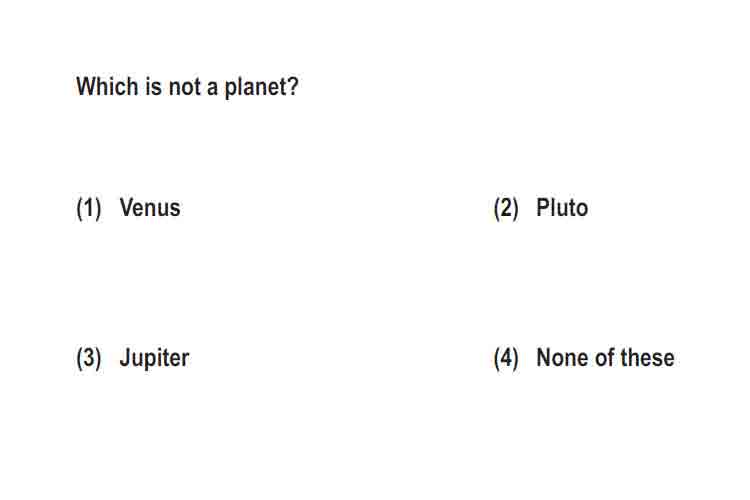Click the word planet in the question

pos(255,88)
